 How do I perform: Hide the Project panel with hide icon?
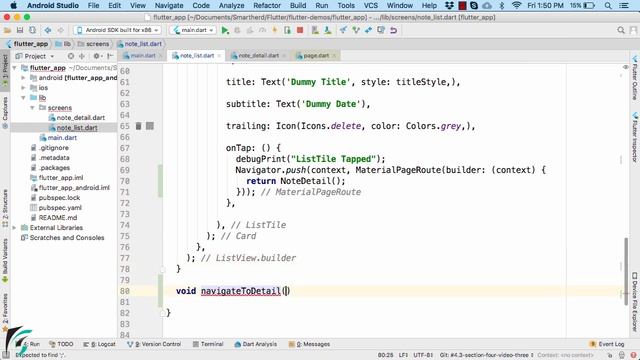pos(110,56)
